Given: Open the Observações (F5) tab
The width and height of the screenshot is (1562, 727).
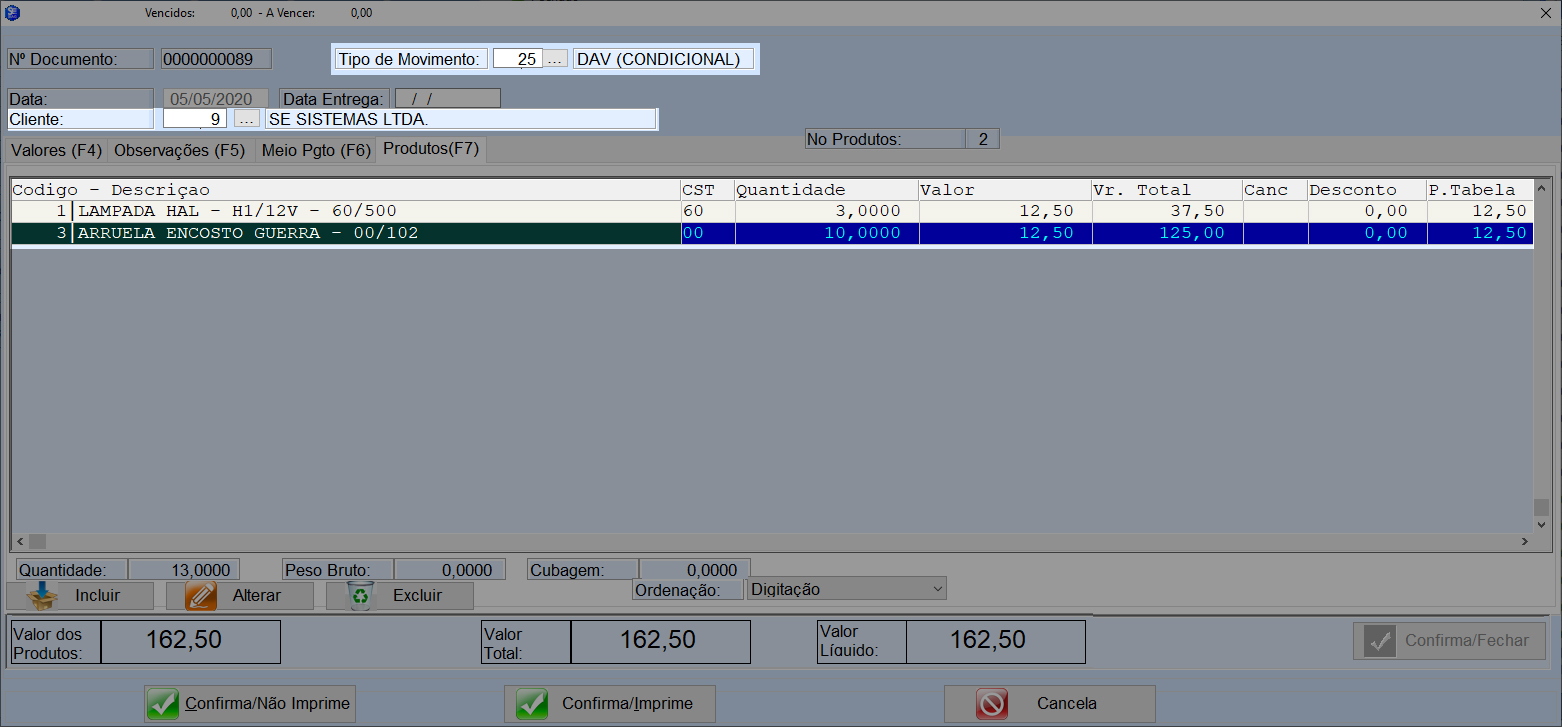Looking at the screenshot, I should click(x=180, y=151).
